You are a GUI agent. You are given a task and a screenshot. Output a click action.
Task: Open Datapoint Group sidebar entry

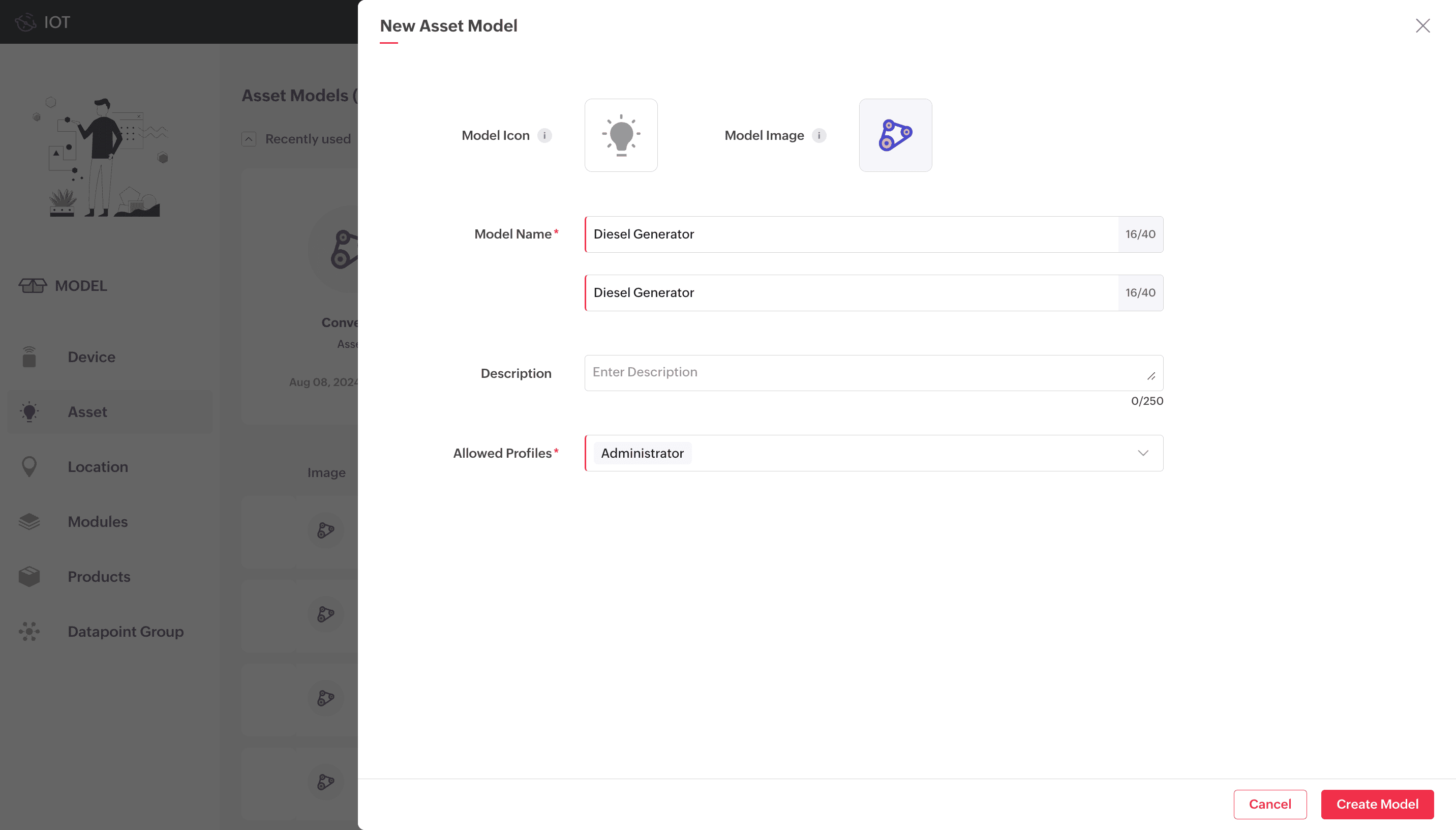tap(126, 632)
